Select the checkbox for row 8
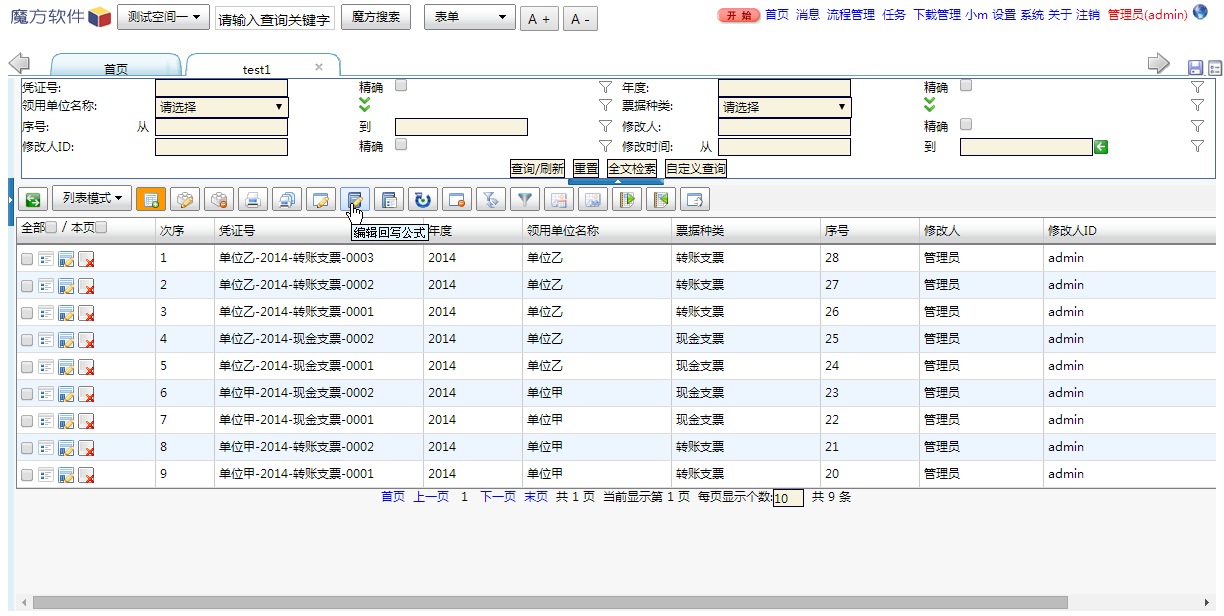1224x616 pixels. [27, 448]
